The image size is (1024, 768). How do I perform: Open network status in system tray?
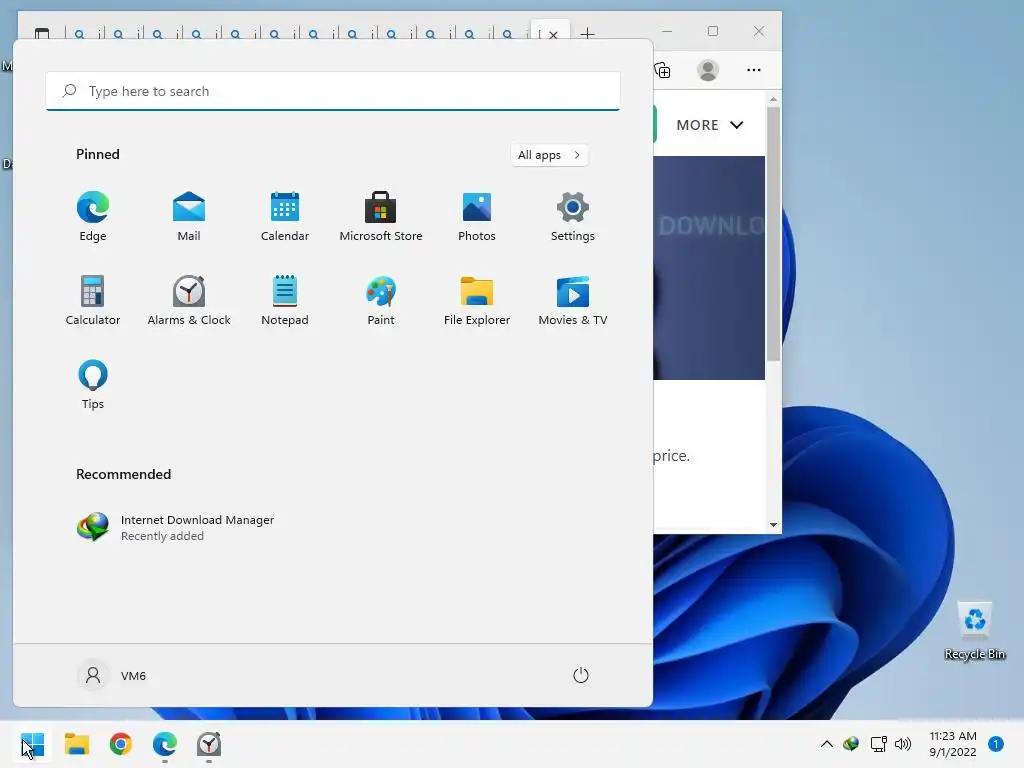[878, 744]
